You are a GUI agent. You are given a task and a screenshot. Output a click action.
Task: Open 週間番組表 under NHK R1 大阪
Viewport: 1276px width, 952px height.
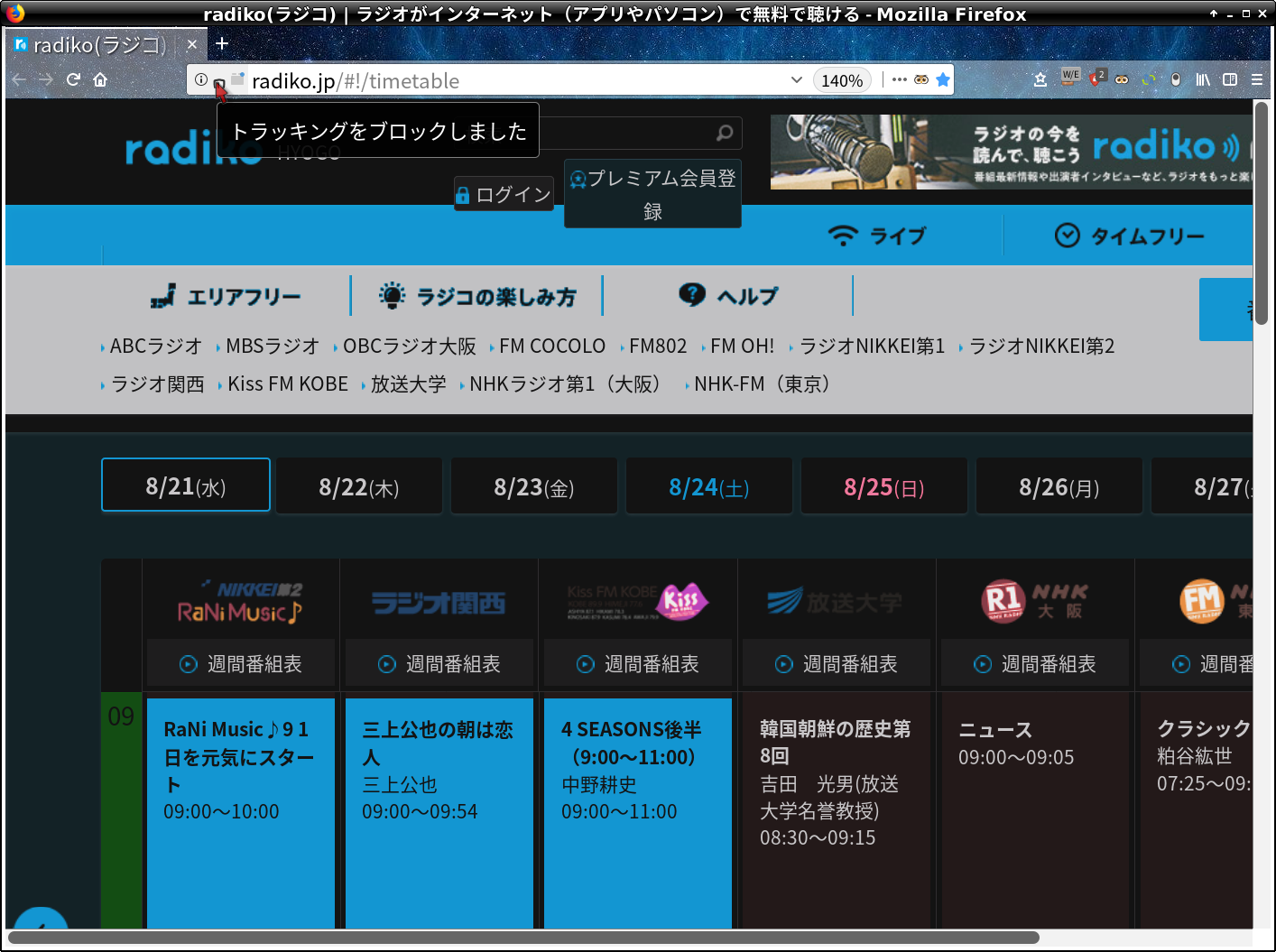click(x=1035, y=664)
